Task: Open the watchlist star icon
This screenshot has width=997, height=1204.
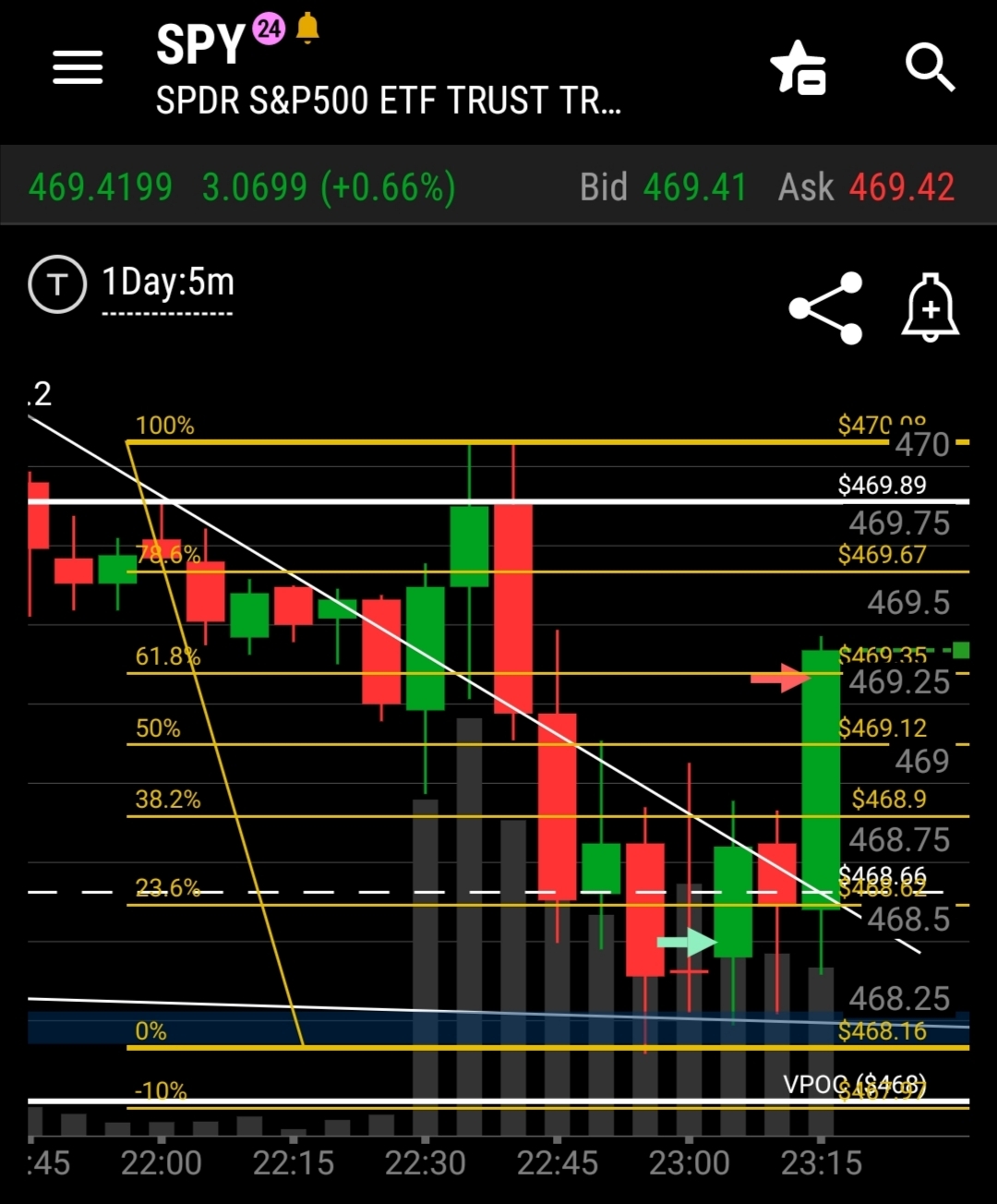Action: tap(799, 67)
